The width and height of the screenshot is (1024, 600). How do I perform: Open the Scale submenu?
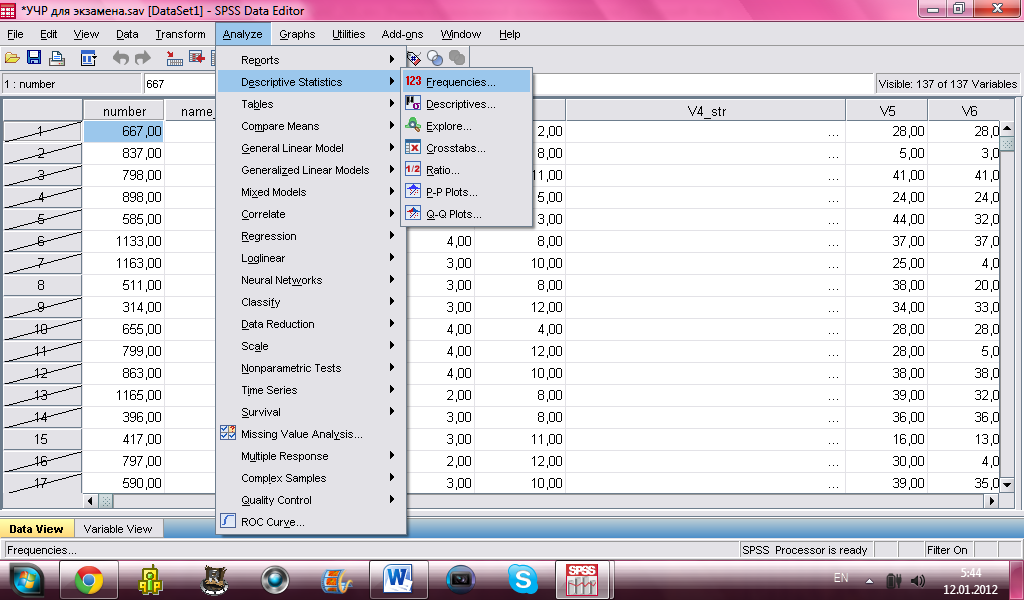pyautogui.click(x=311, y=346)
